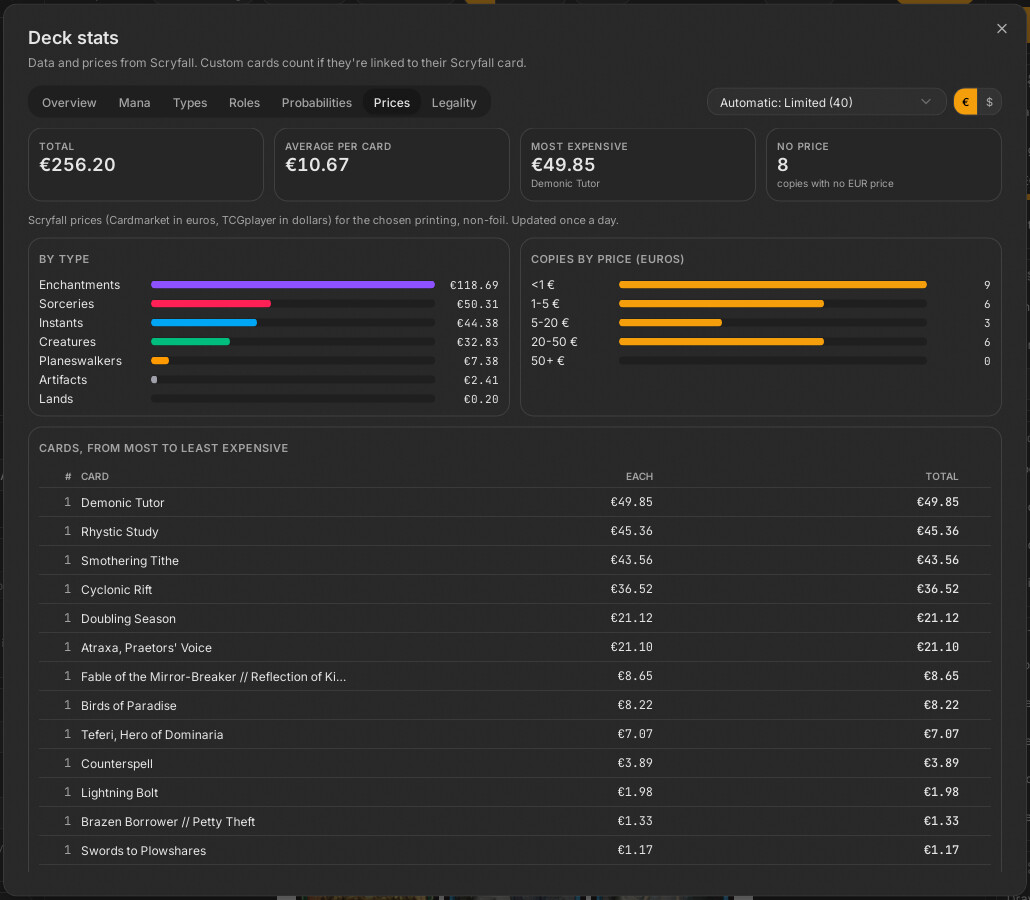Click the Total €256.20 card

click(x=146, y=165)
